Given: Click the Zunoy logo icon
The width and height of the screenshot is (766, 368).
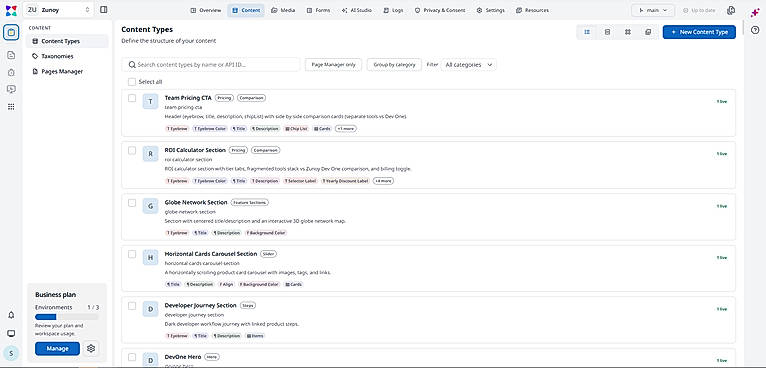Looking at the screenshot, I should pyautogui.click(x=11, y=10).
